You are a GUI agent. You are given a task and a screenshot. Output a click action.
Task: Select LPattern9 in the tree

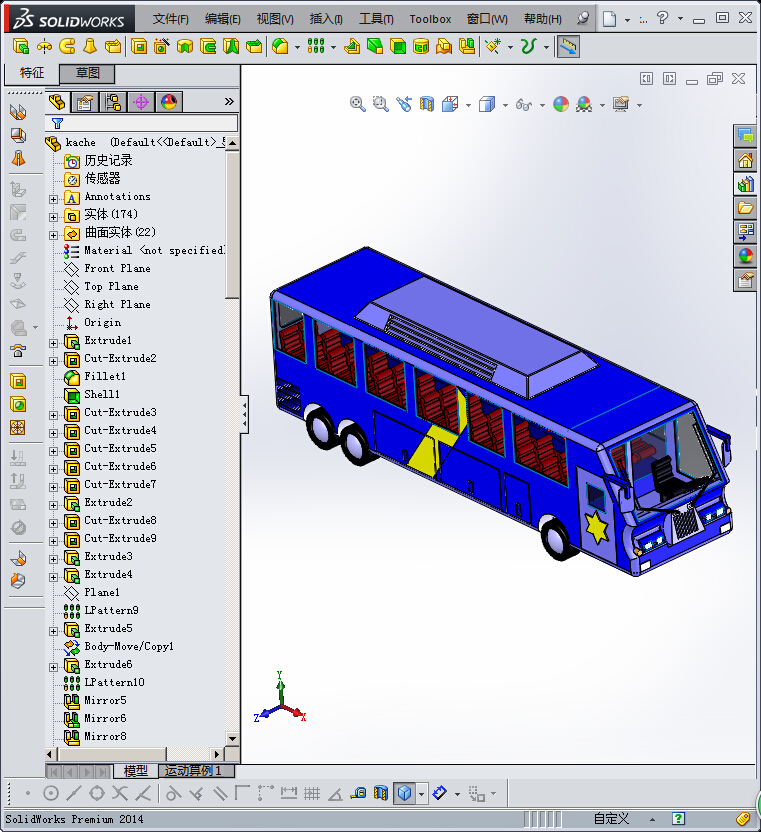pyautogui.click(x=111, y=610)
